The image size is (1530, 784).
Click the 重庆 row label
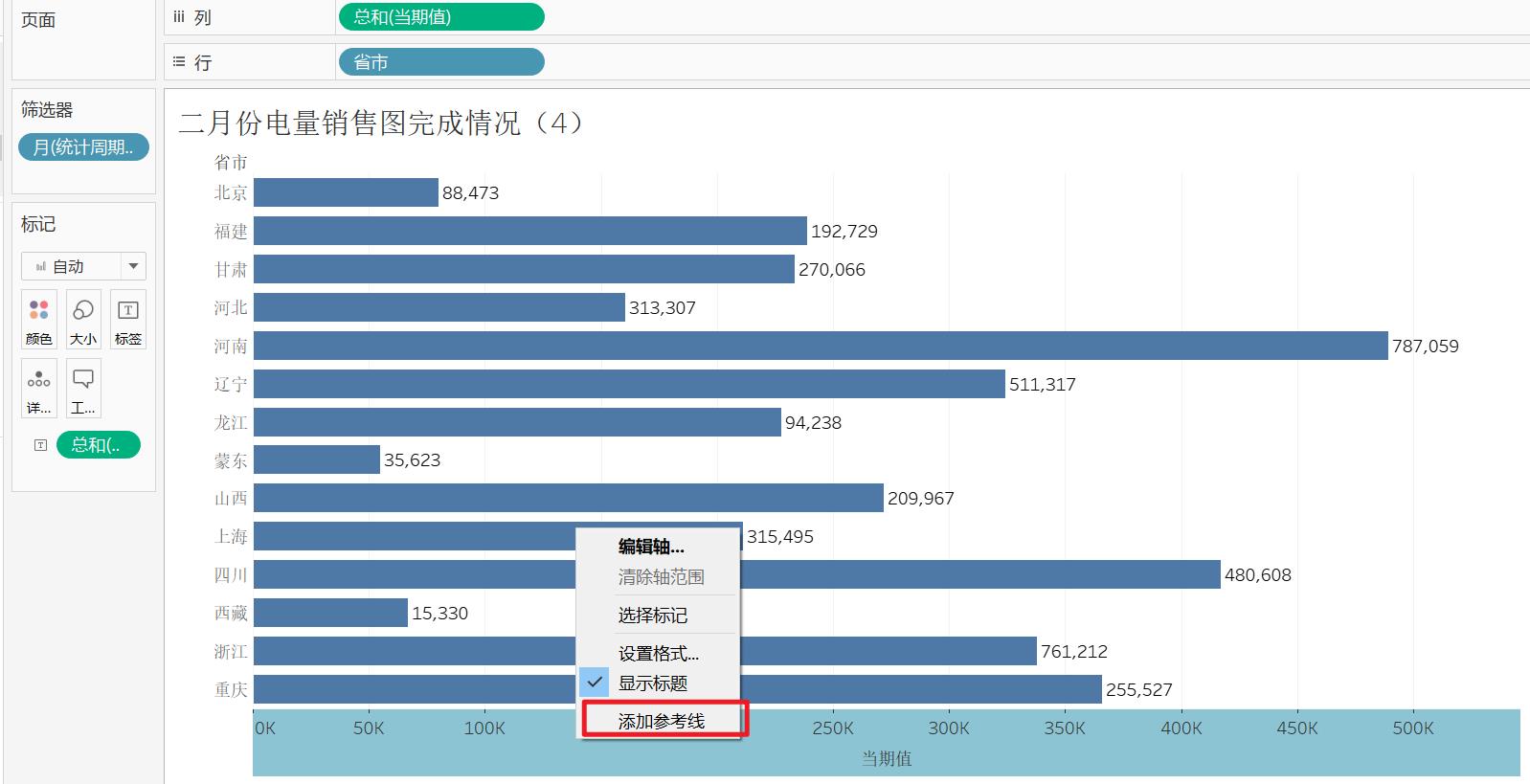coord(231,689)
